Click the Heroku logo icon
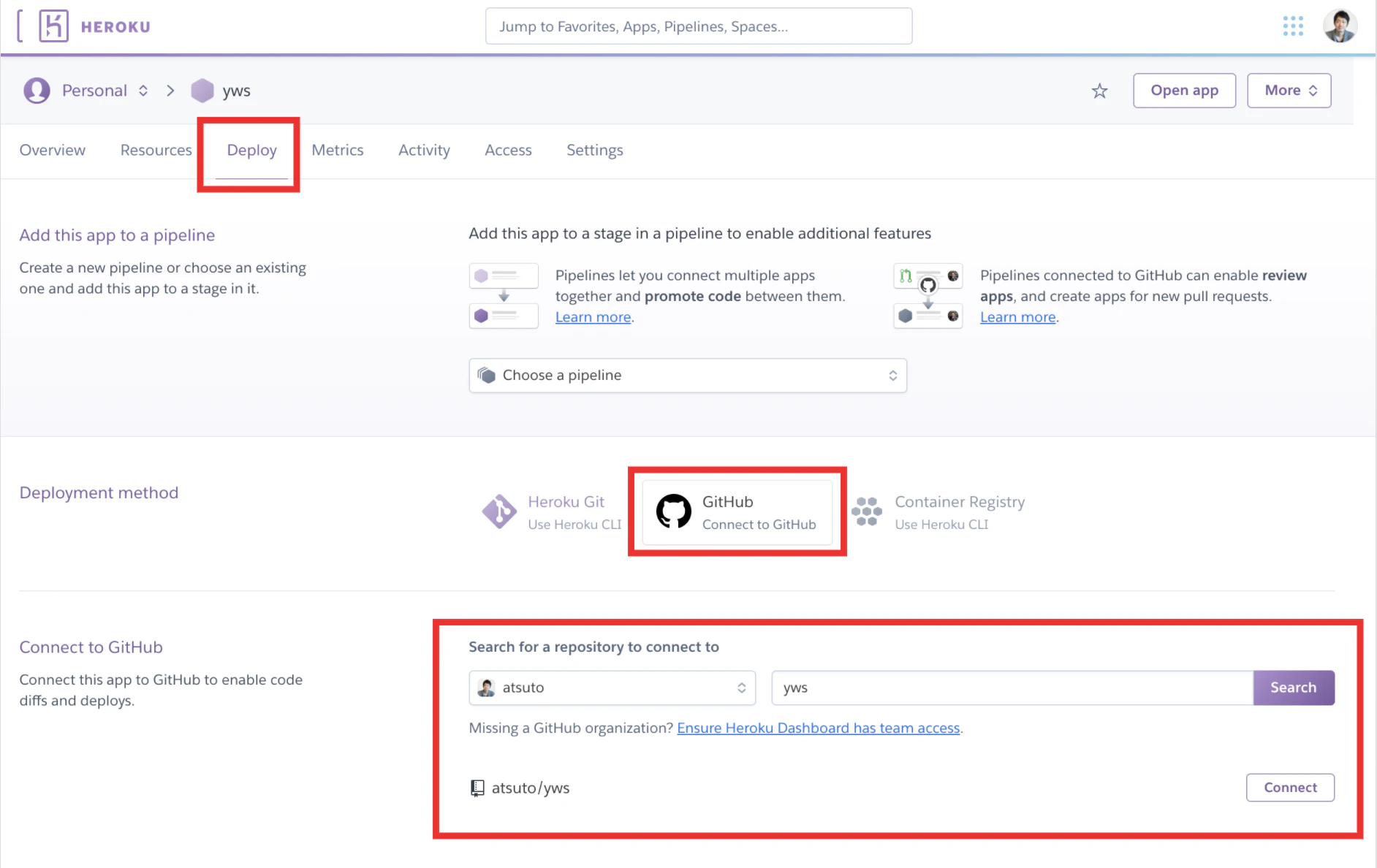Viewport: 1377px width, 868px height. pos(53,26)
